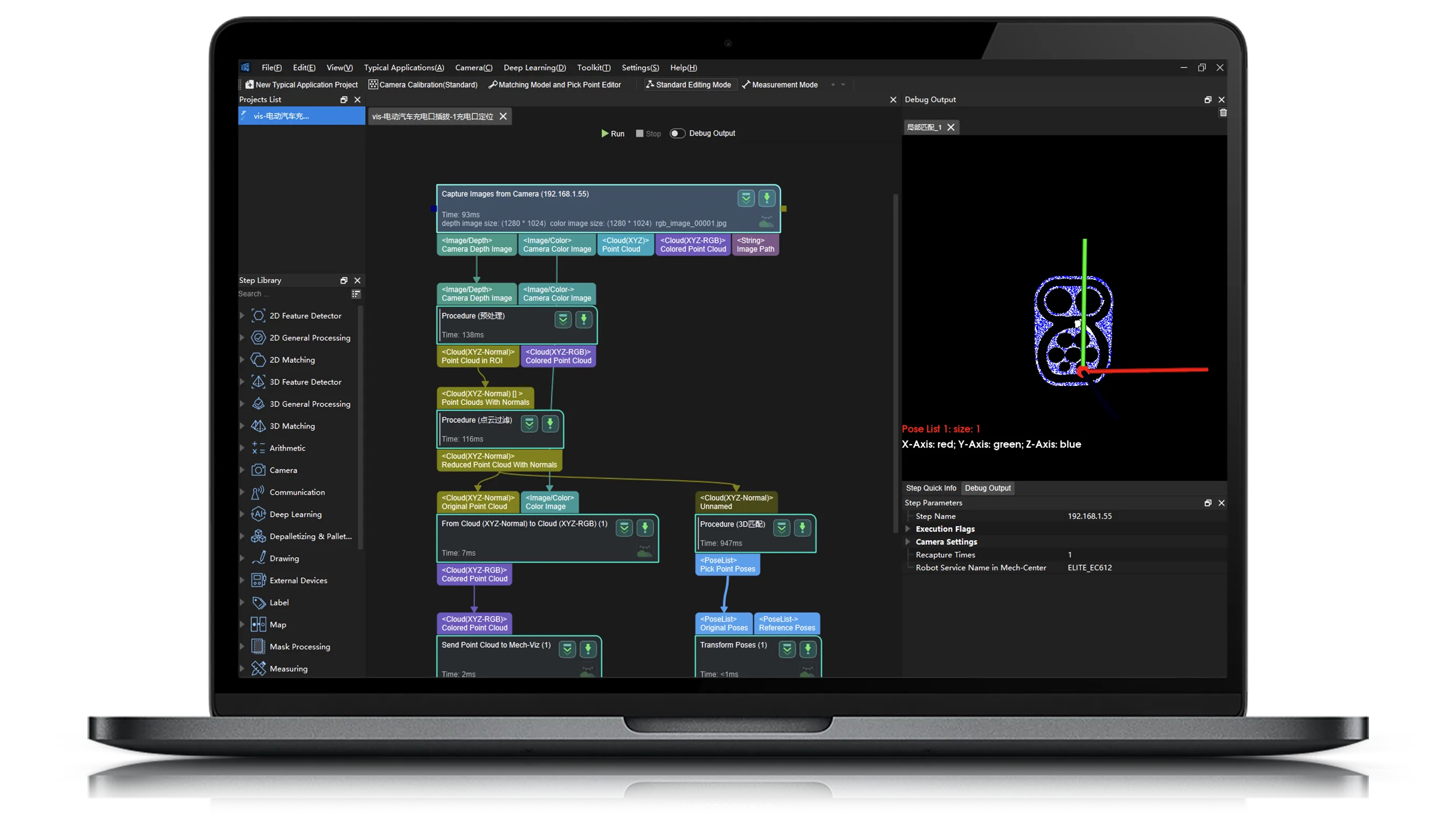Click the Mask Processing icon
The height and width of the screenshot is (819, 1456).
coord(259,647)
